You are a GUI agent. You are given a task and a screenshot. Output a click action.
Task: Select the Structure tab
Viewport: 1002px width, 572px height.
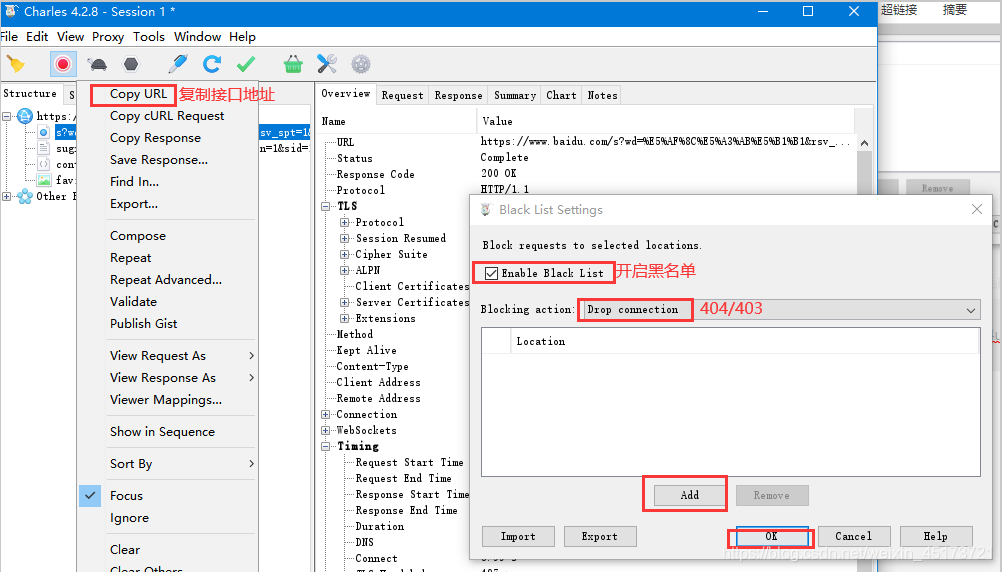tap(30, 93)
